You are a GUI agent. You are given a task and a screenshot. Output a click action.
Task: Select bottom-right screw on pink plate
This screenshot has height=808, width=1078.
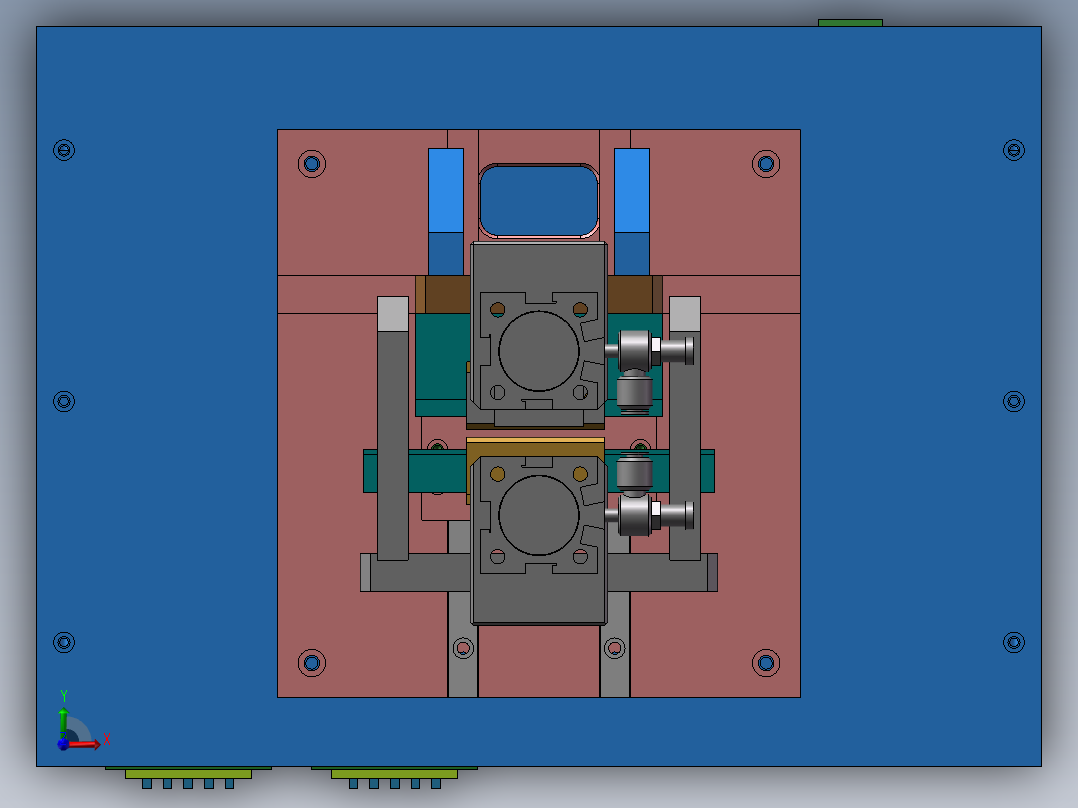(766, 663)
